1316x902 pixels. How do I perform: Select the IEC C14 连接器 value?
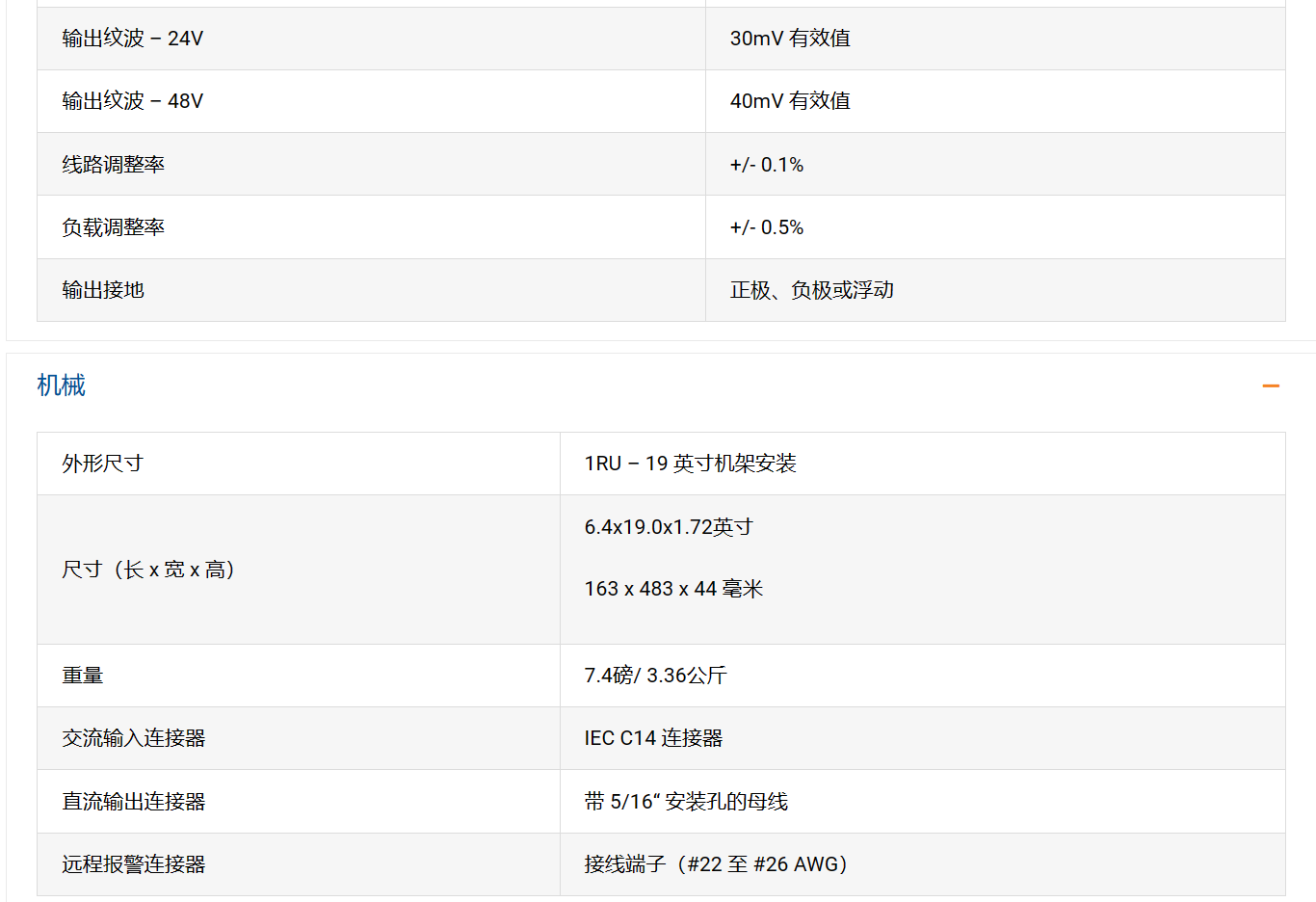(653, 738)
